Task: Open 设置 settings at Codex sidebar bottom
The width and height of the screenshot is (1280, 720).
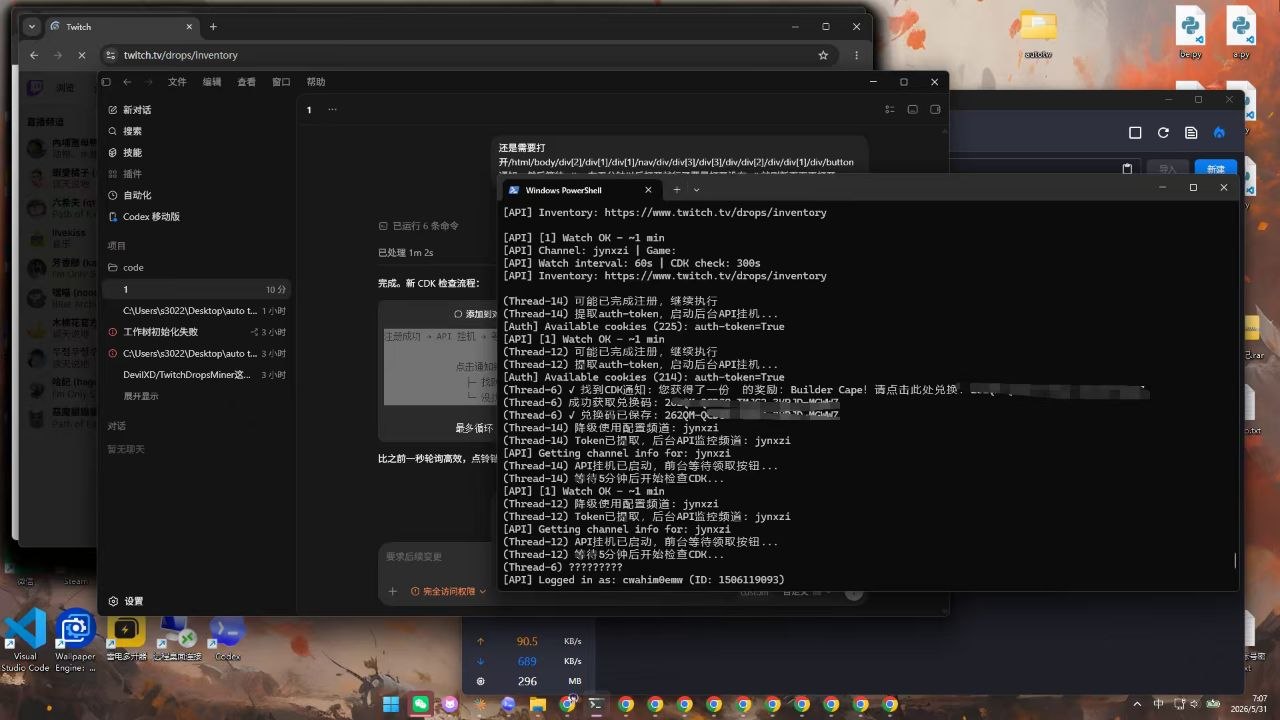Action: coord(126,601)
